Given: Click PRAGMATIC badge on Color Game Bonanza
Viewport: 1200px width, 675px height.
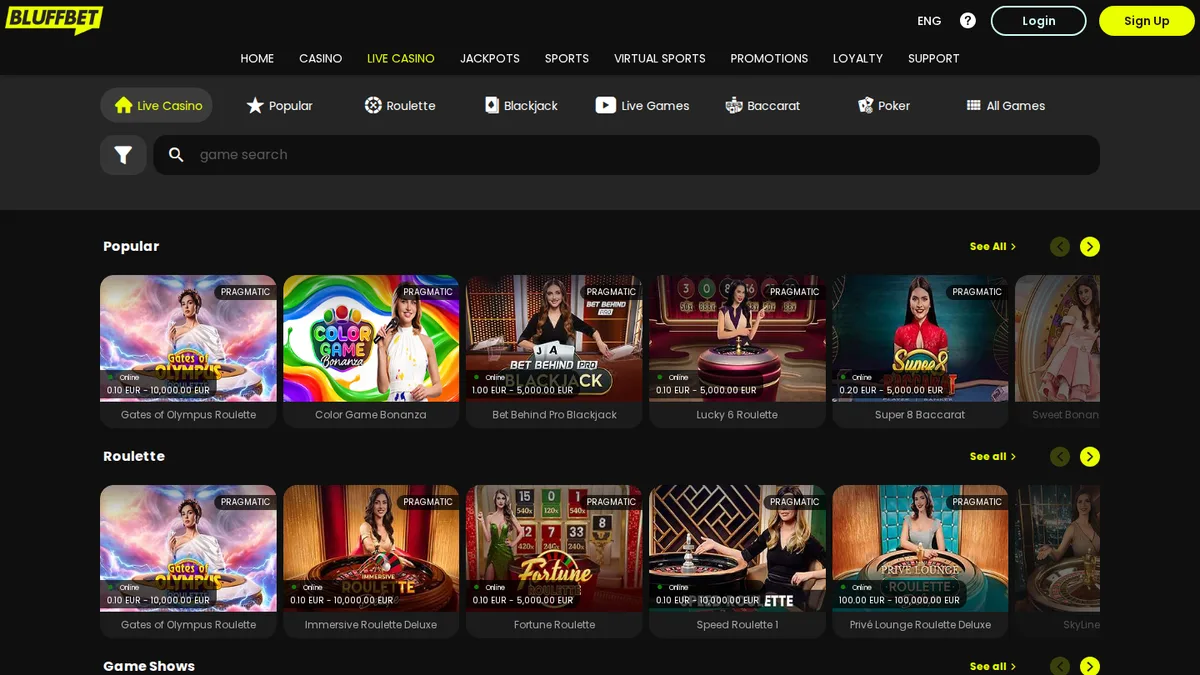Looking at the screenshot, I should pyautogui.click(x=428, y=292).
